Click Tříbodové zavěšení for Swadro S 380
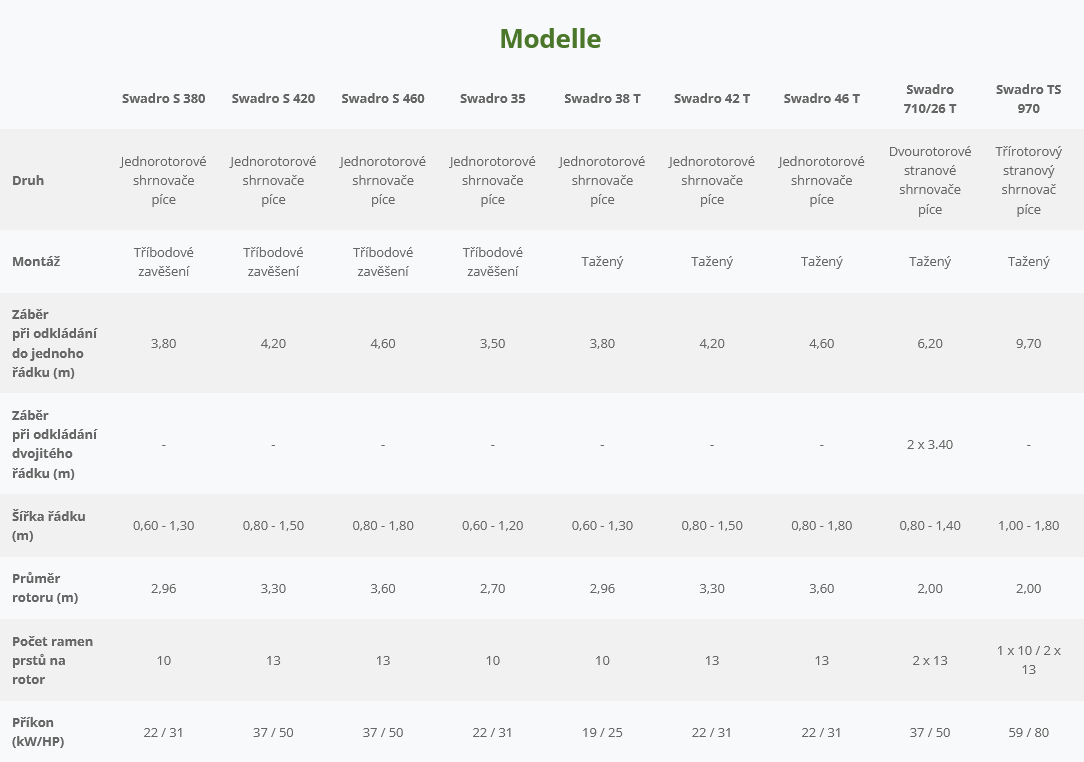Viewport: 1084px width, 762px height. point(164,261)
